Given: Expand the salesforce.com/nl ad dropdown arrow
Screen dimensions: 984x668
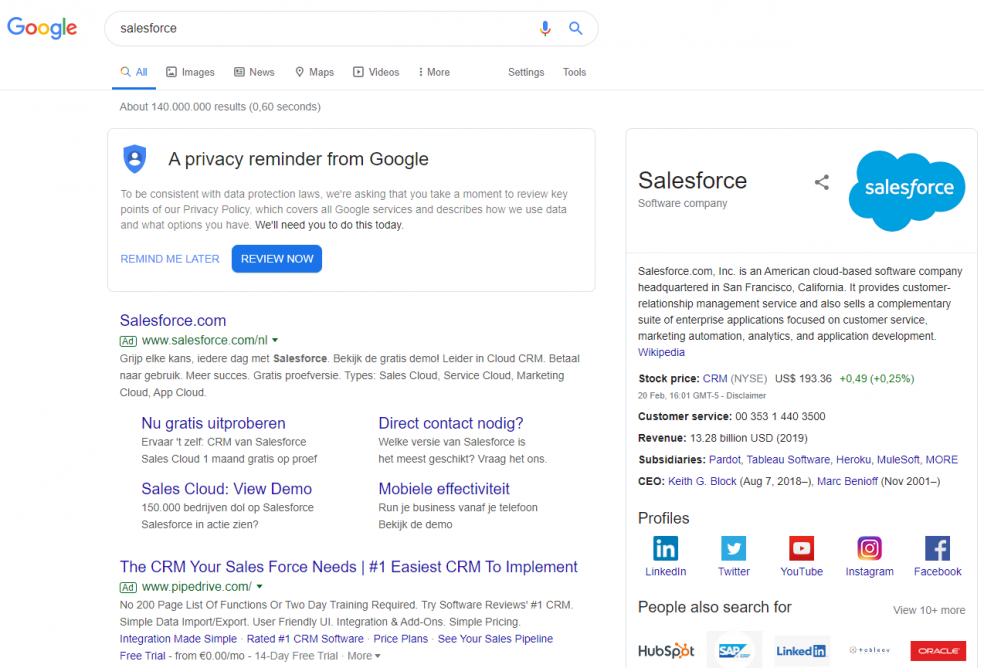Looking at the screenshot, I should click(275, 340).
